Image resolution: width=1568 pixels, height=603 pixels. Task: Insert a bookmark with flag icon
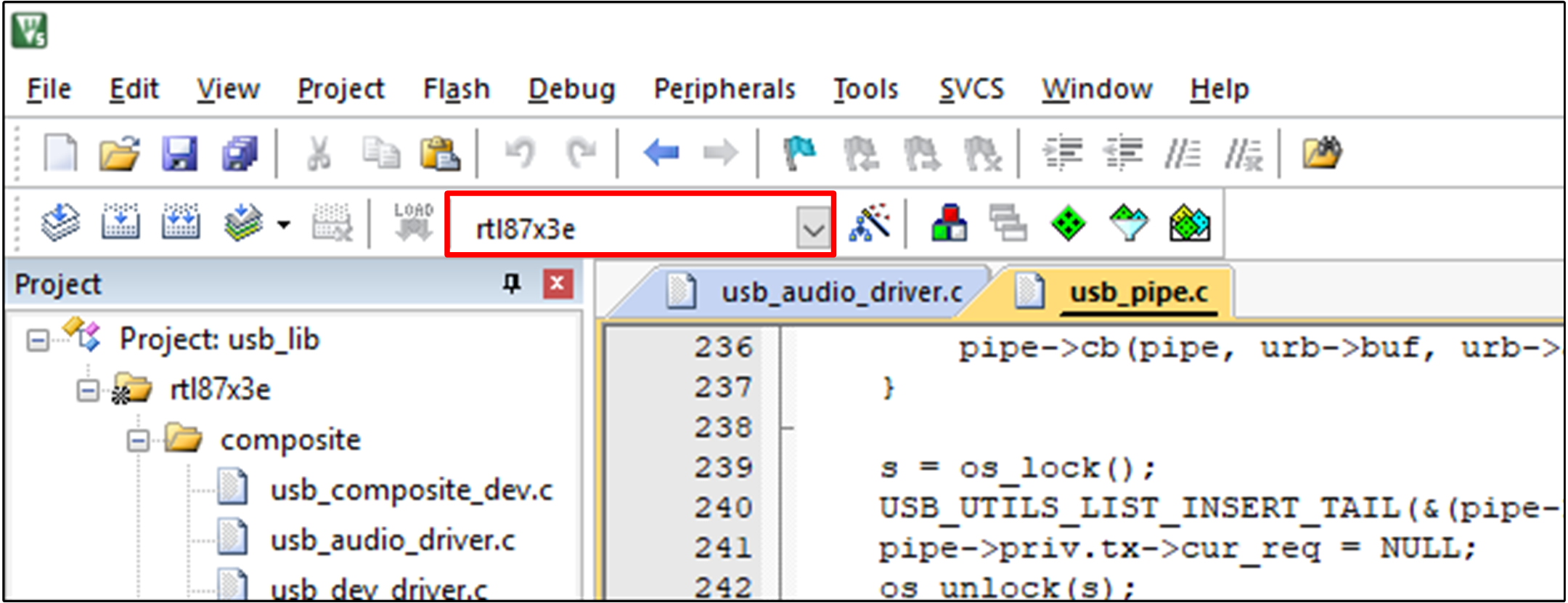pos(799,153)
